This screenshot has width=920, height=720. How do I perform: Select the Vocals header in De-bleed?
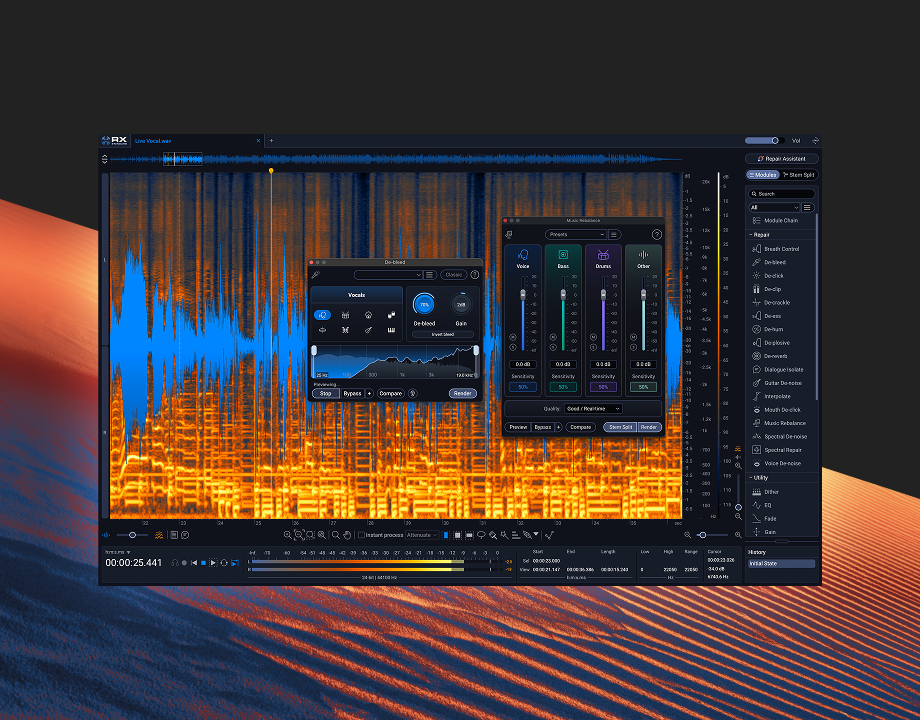(x=356, y=295)
